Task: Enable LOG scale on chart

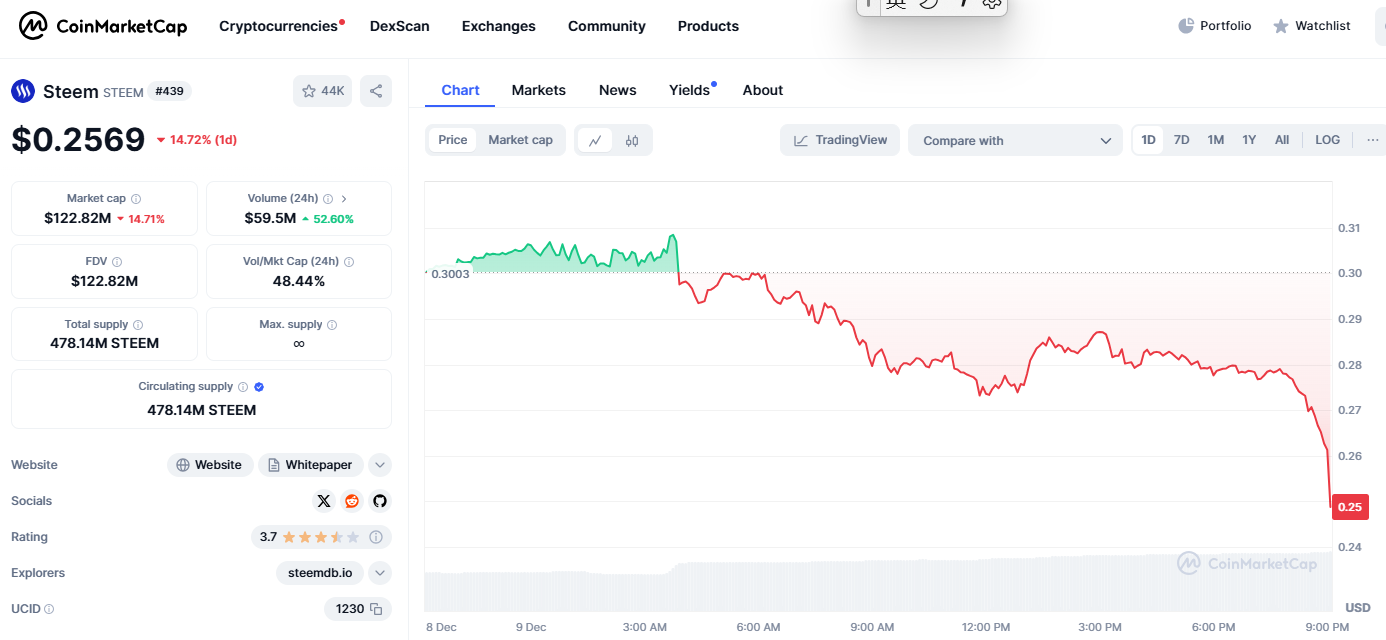Action: (1327, 140)
